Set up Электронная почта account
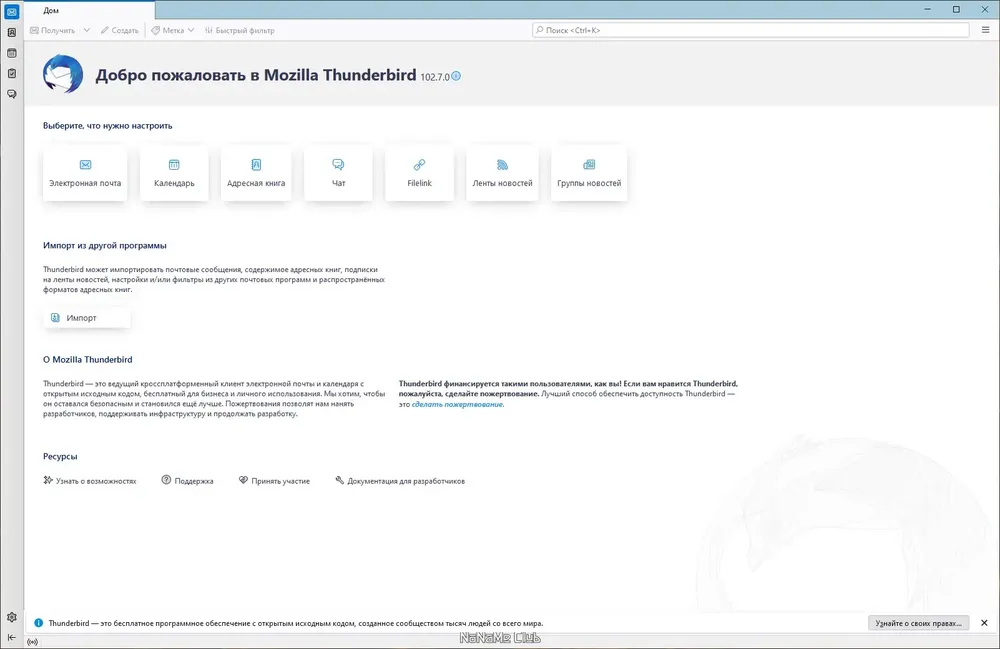The image size is (1000, 649). point(85,173)
